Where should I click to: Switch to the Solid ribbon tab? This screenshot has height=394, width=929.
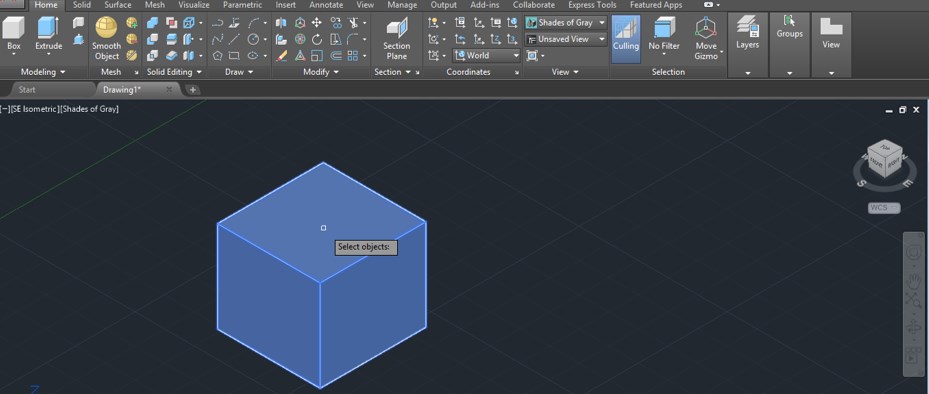coord(82,5)
